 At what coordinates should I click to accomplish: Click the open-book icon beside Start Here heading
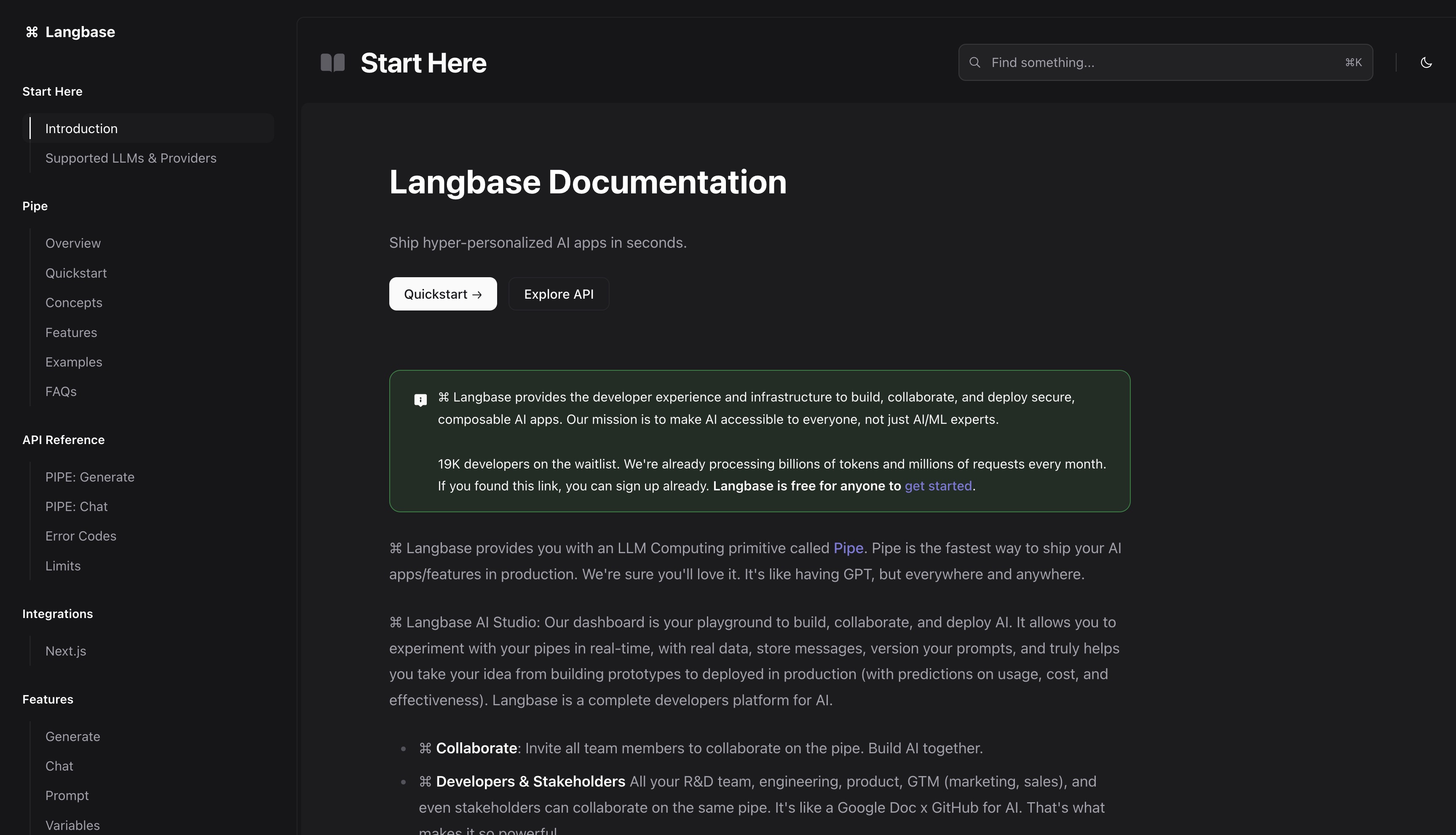(332, 62)
